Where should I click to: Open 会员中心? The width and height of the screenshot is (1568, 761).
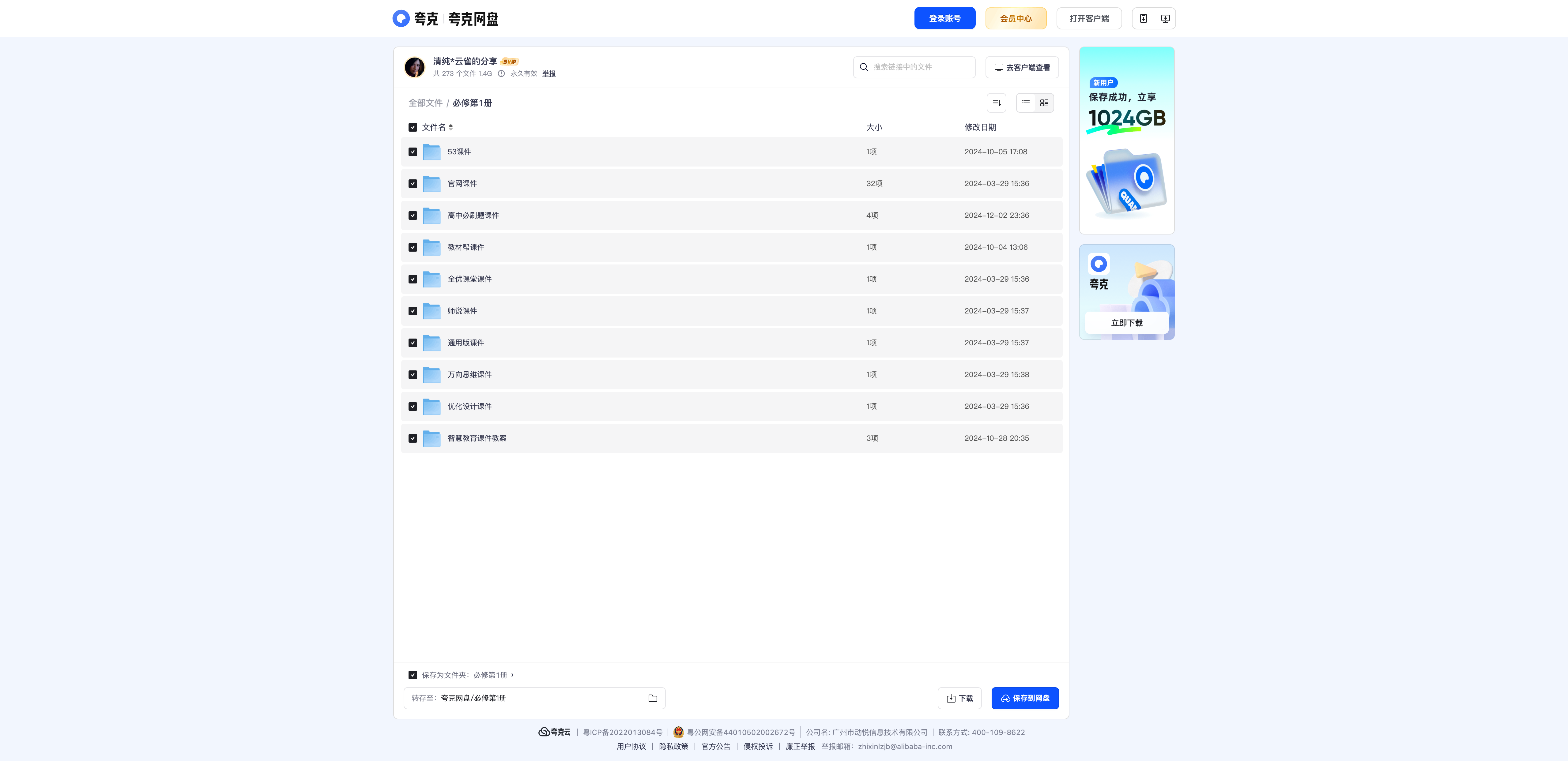pyautogui.click(x=1016, y=18)
